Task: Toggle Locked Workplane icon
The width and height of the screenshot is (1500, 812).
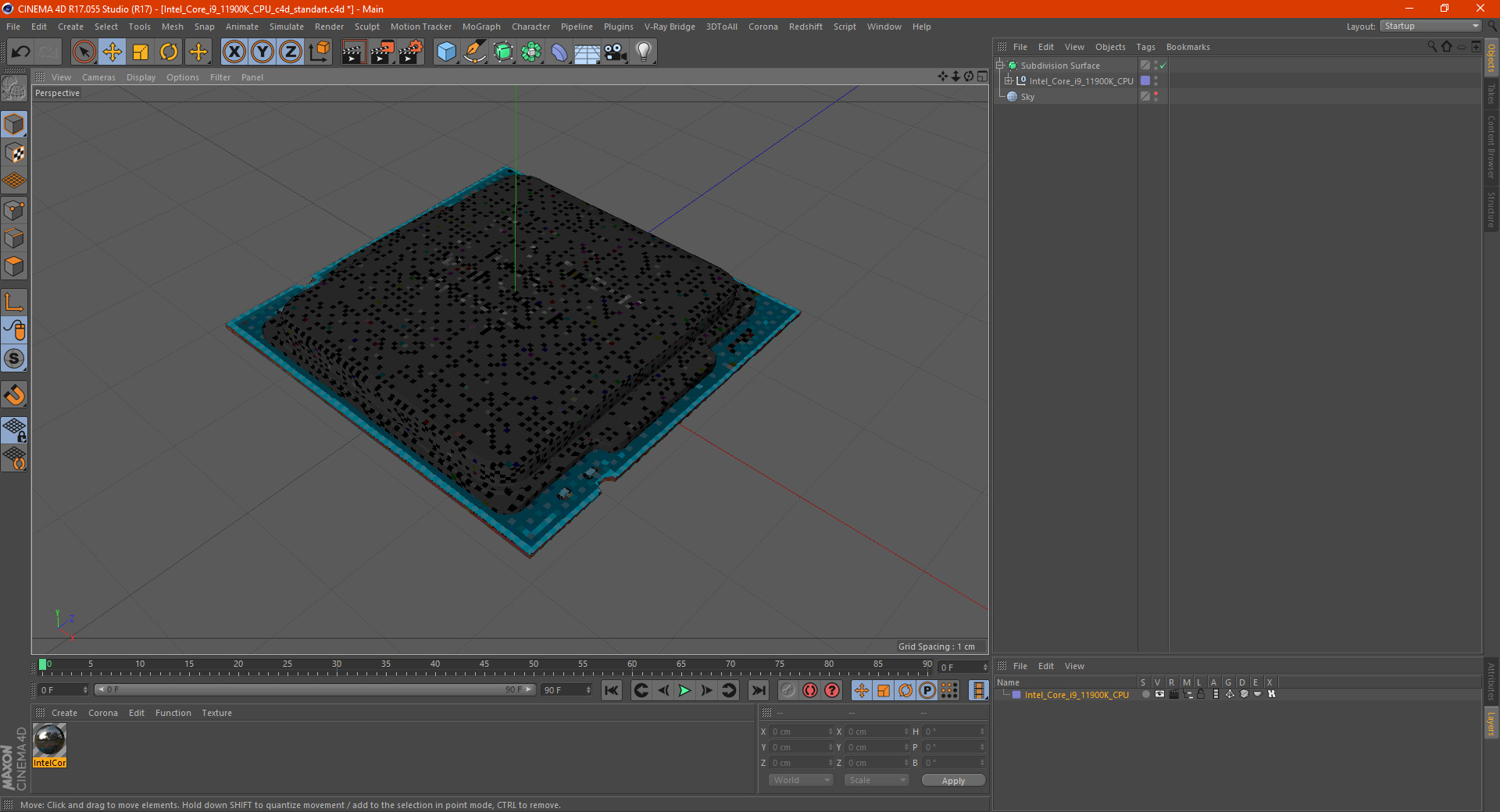Action: click(14, 430)
